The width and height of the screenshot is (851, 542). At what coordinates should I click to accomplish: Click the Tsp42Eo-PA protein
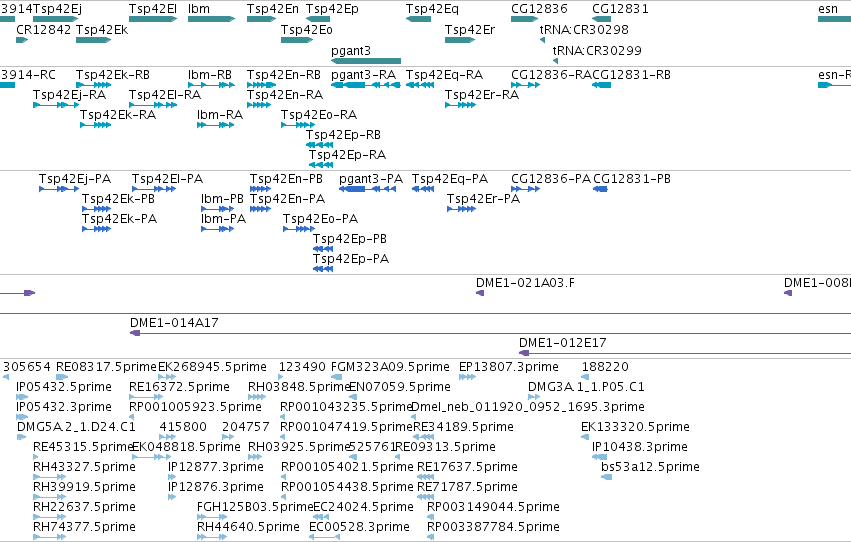click(x=299, y=229)
